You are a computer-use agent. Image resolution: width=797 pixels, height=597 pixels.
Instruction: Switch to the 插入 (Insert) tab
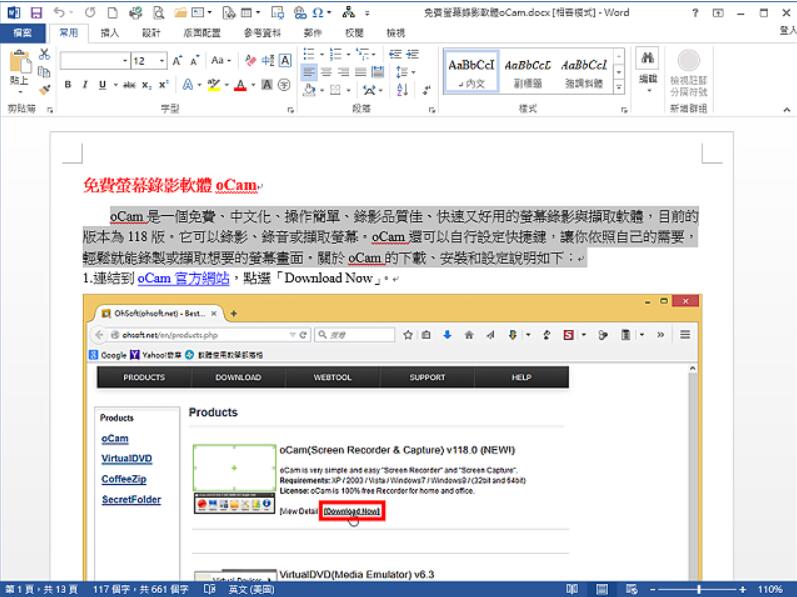[110, 33]
